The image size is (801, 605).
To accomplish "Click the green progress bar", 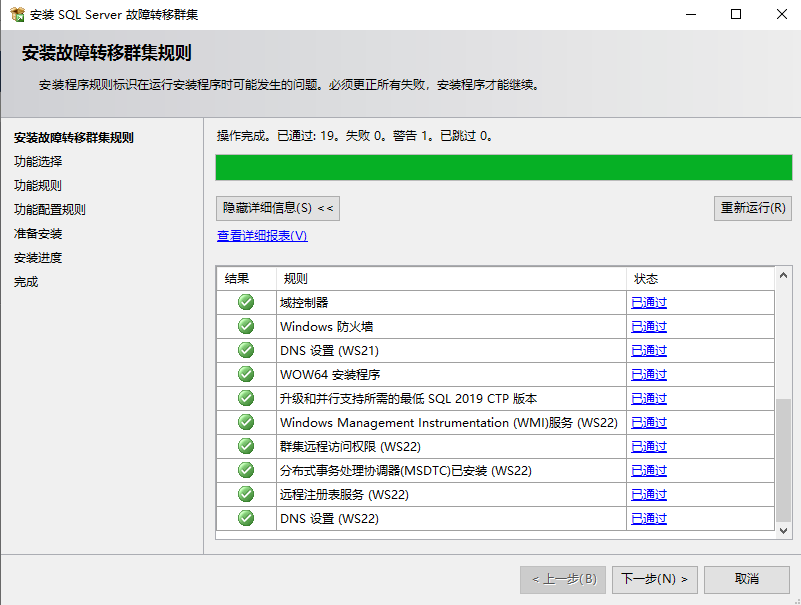I will tap(504, 167).
